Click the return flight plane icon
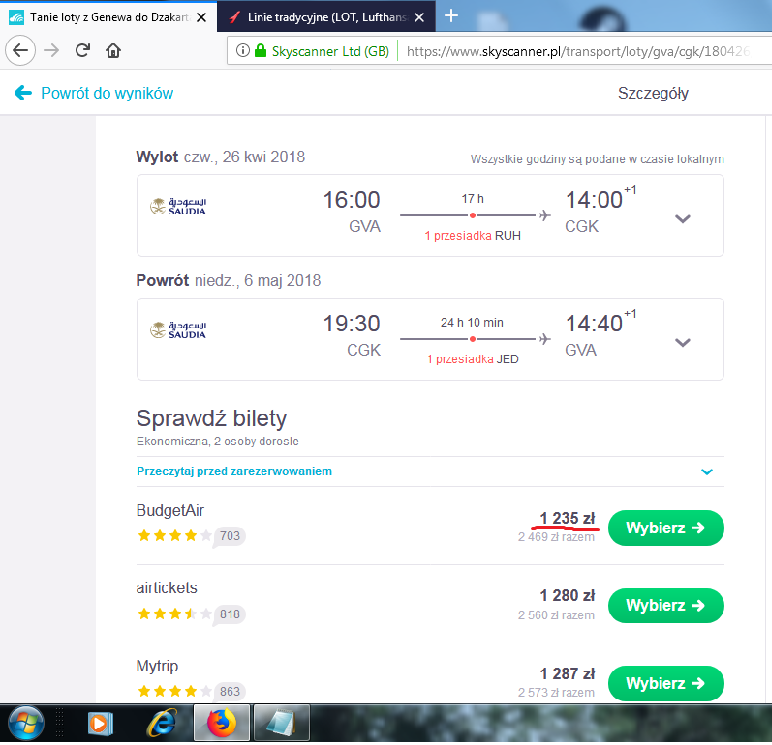 (544, 339)
